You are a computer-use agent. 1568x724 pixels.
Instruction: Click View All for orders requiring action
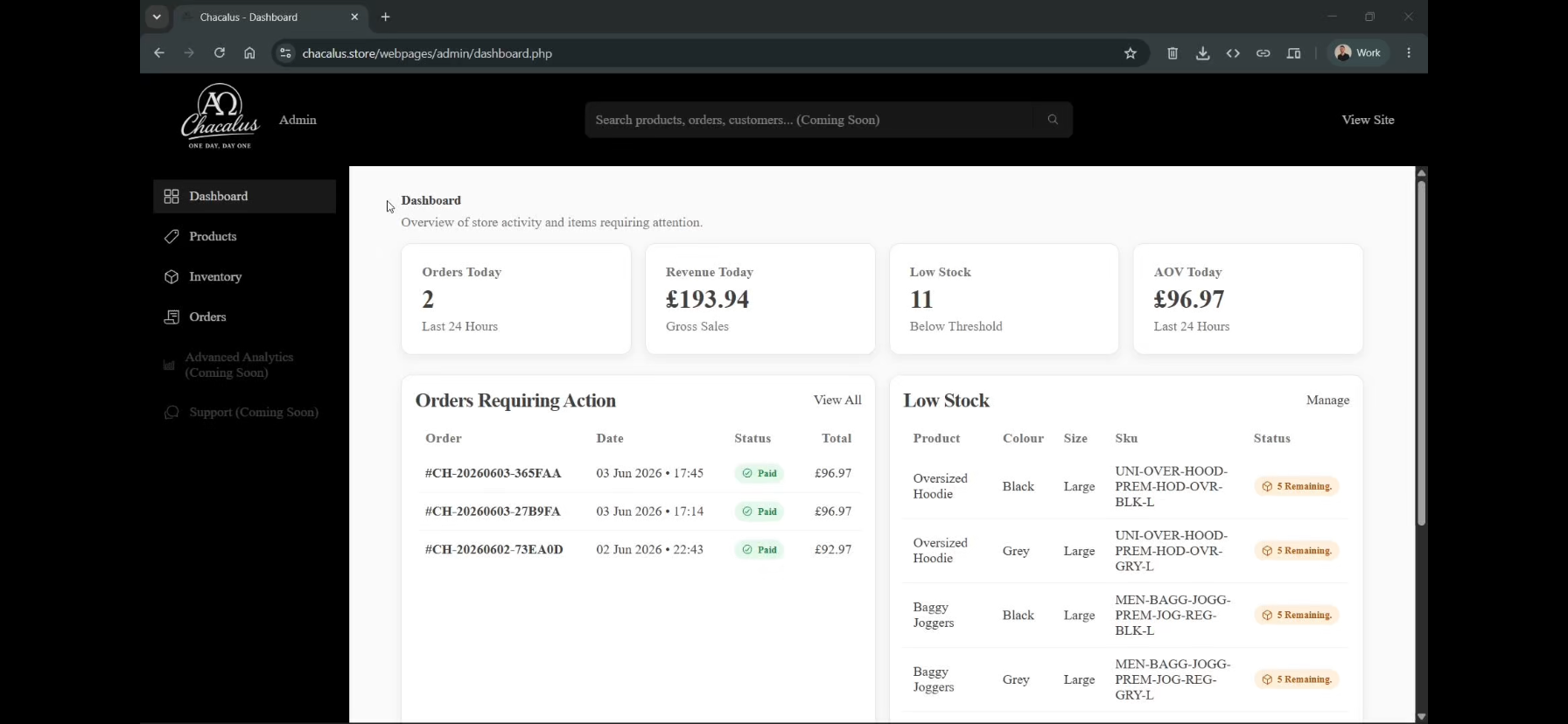pos(837,400)
